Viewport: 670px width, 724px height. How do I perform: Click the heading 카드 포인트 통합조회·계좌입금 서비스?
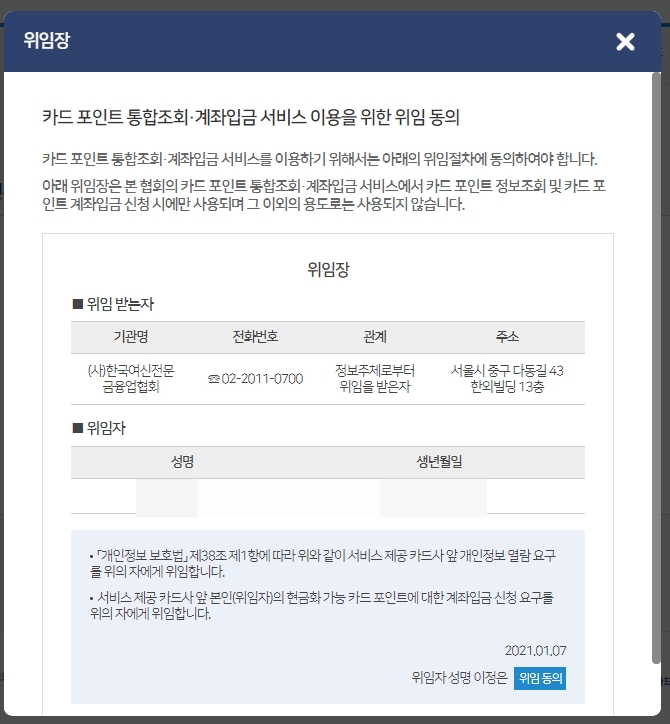tap(251, 117)
